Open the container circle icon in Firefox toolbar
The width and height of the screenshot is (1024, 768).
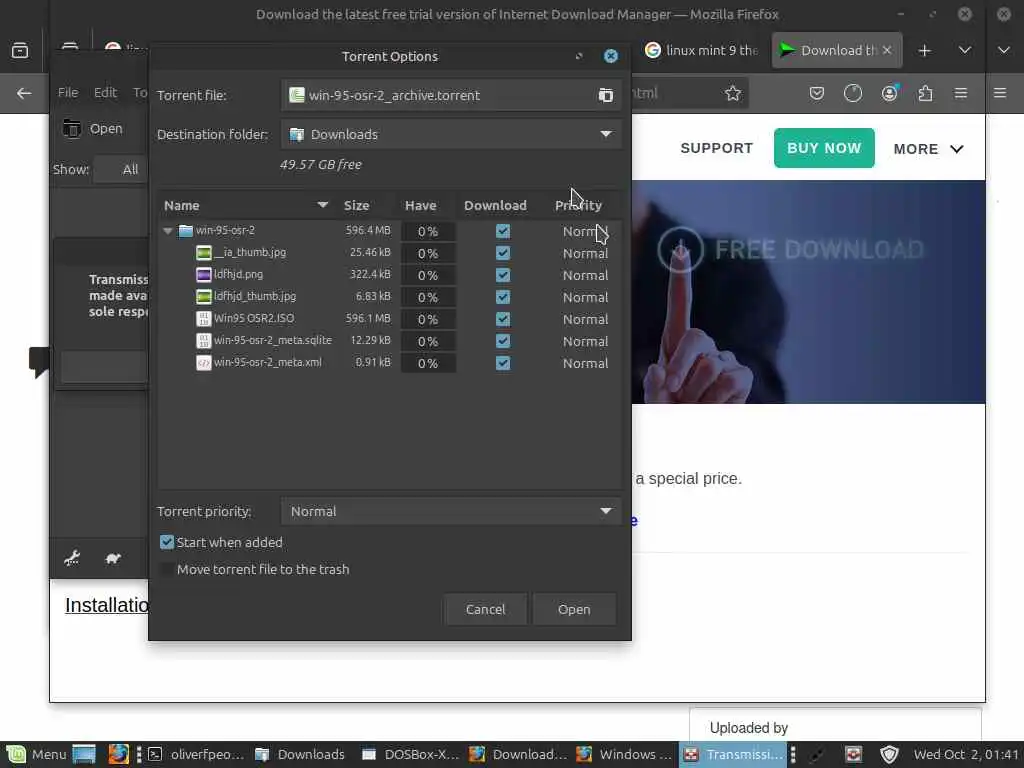coord(853,93)
